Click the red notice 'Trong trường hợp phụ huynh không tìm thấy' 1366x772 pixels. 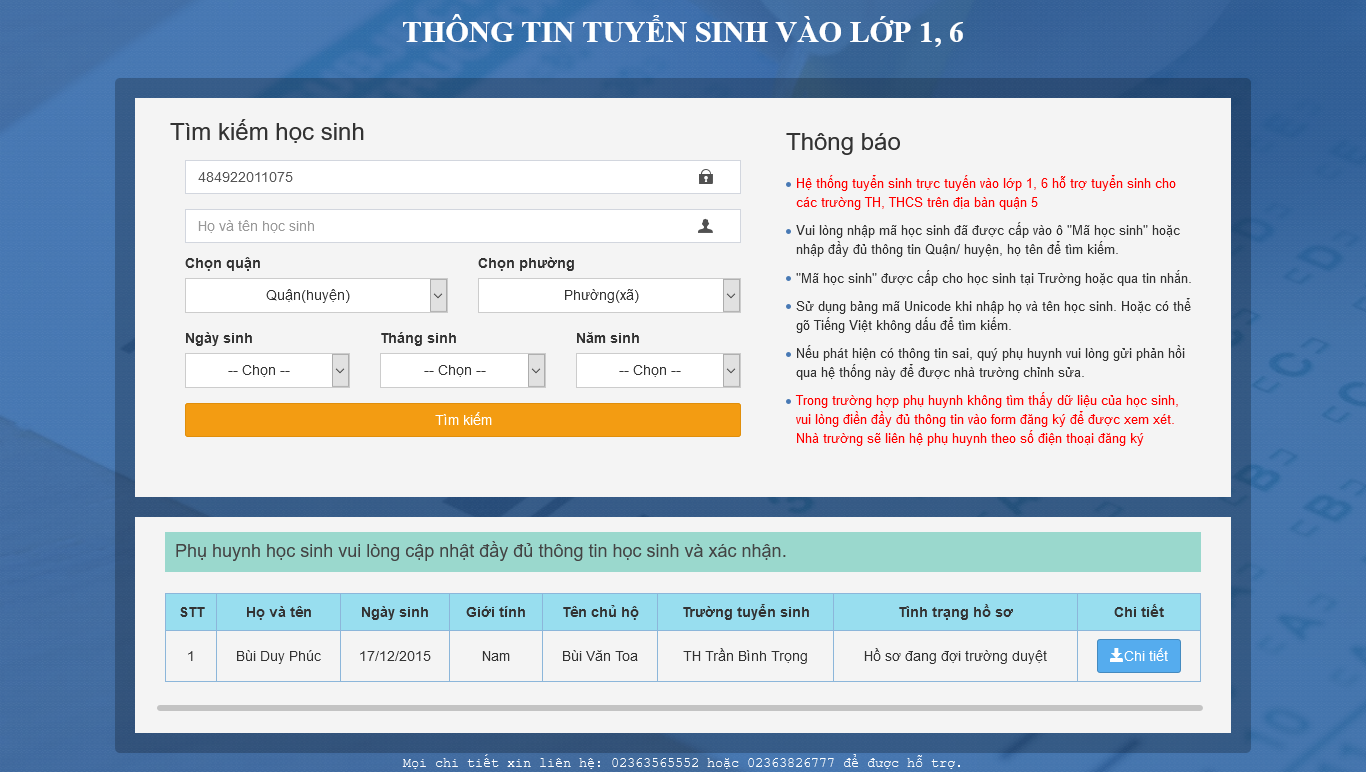[x=987, y=420]
